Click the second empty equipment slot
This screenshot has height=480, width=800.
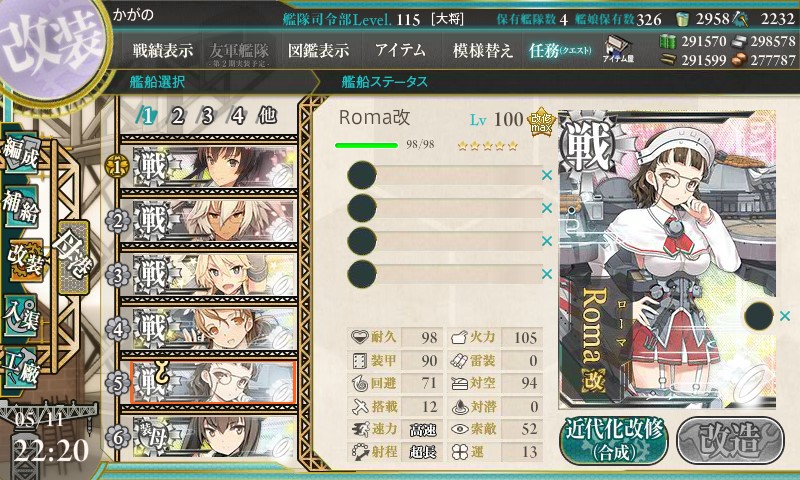(x=444, y=208)
